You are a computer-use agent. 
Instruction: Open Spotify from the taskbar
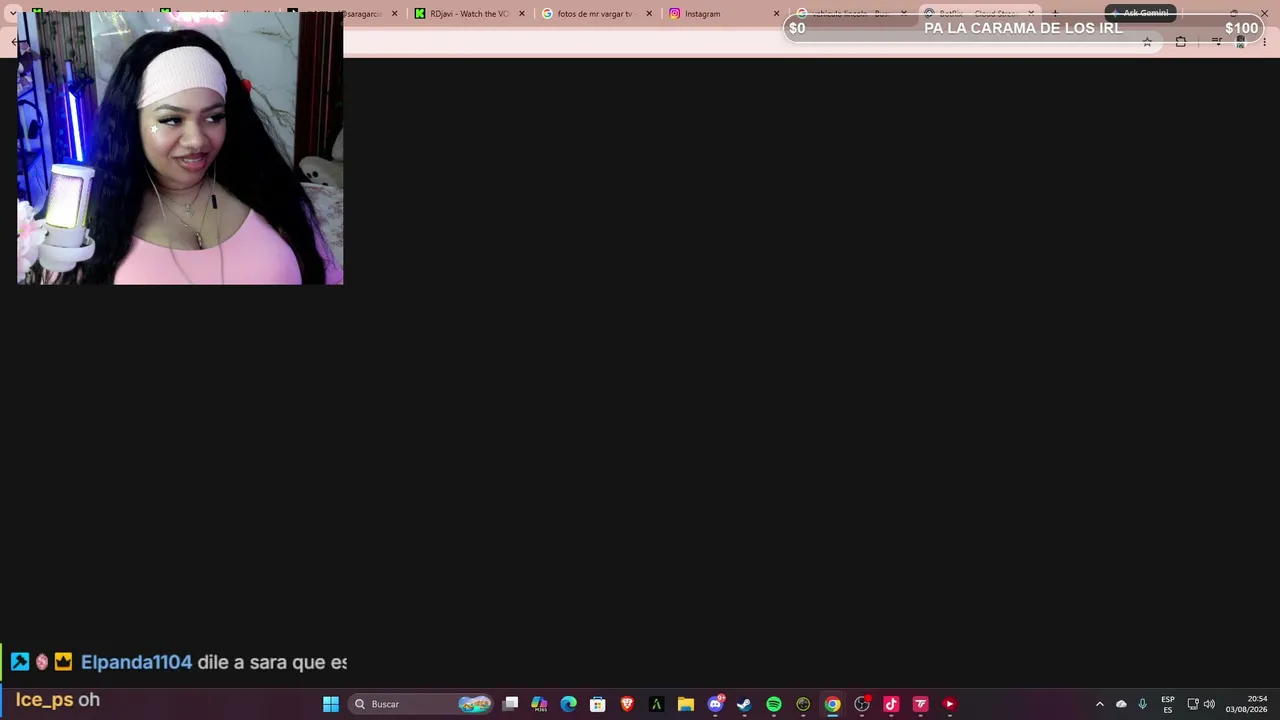point(774,704)
